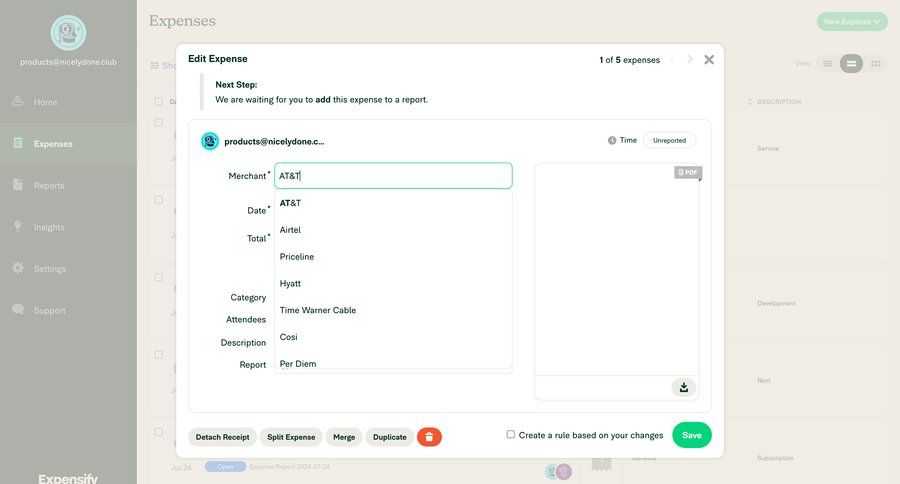Delete this expense with trash button

[x=429, y=437]
